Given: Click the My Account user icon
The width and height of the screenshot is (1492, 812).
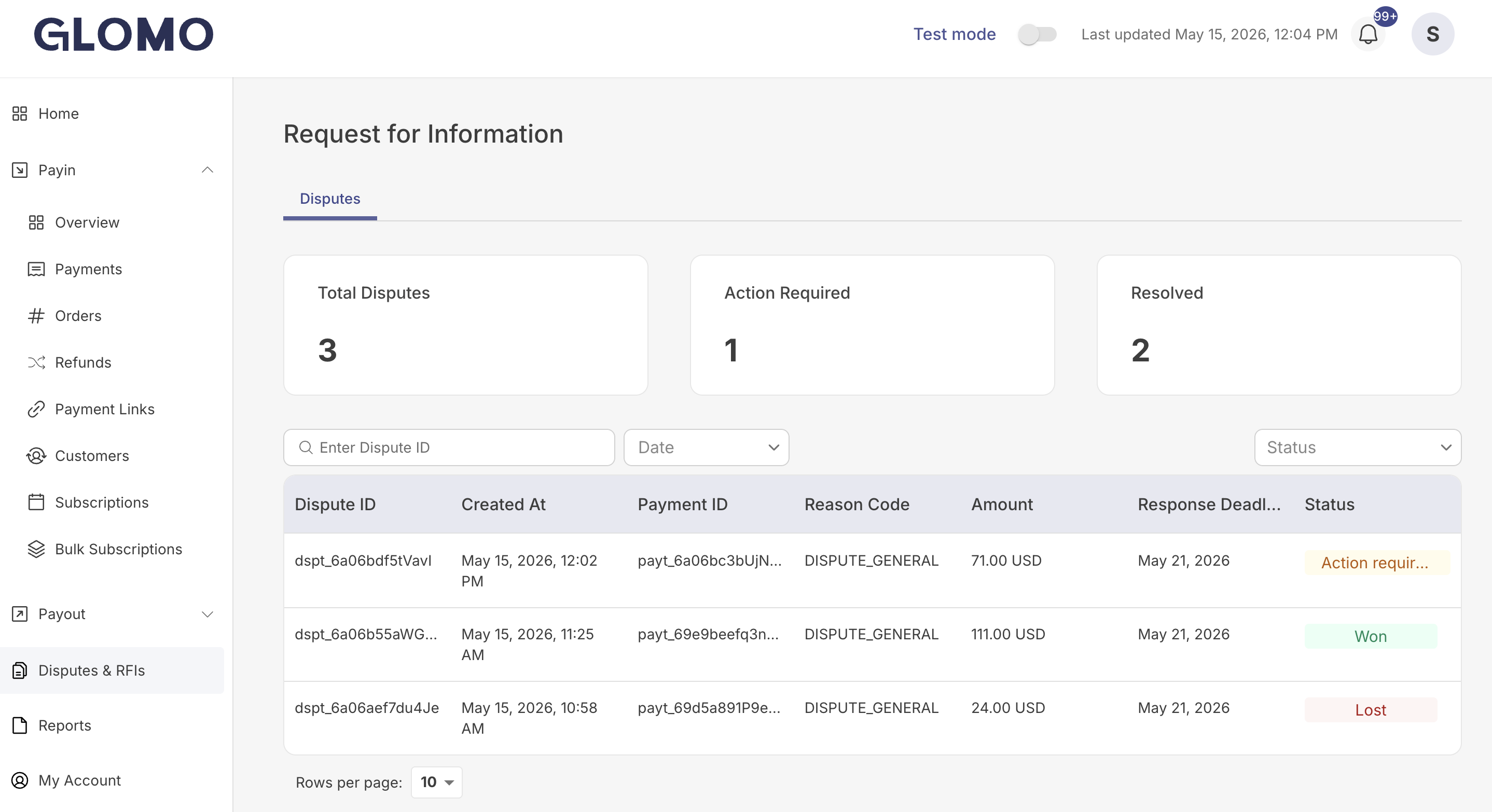Looking at the screenshot, I should (x=20, y=781).
